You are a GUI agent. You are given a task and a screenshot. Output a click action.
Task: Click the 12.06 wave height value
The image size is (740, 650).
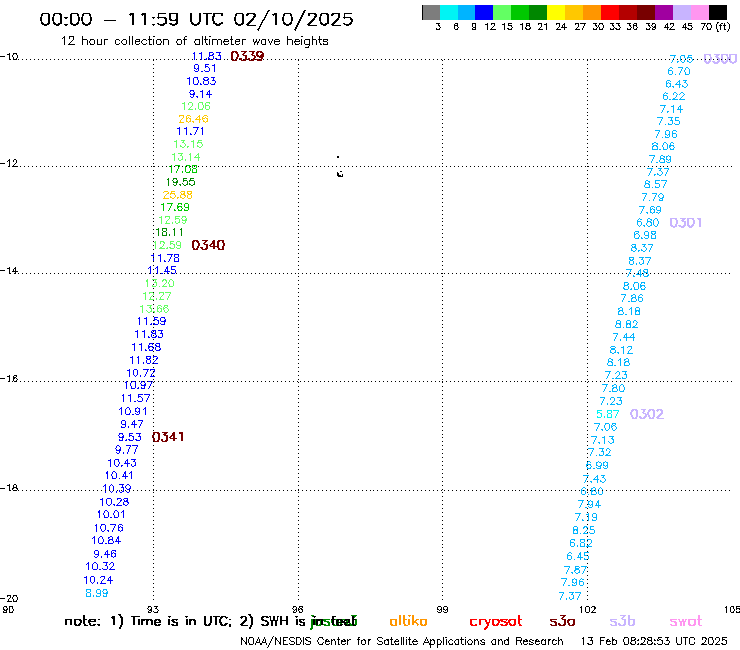pos(196,106)
